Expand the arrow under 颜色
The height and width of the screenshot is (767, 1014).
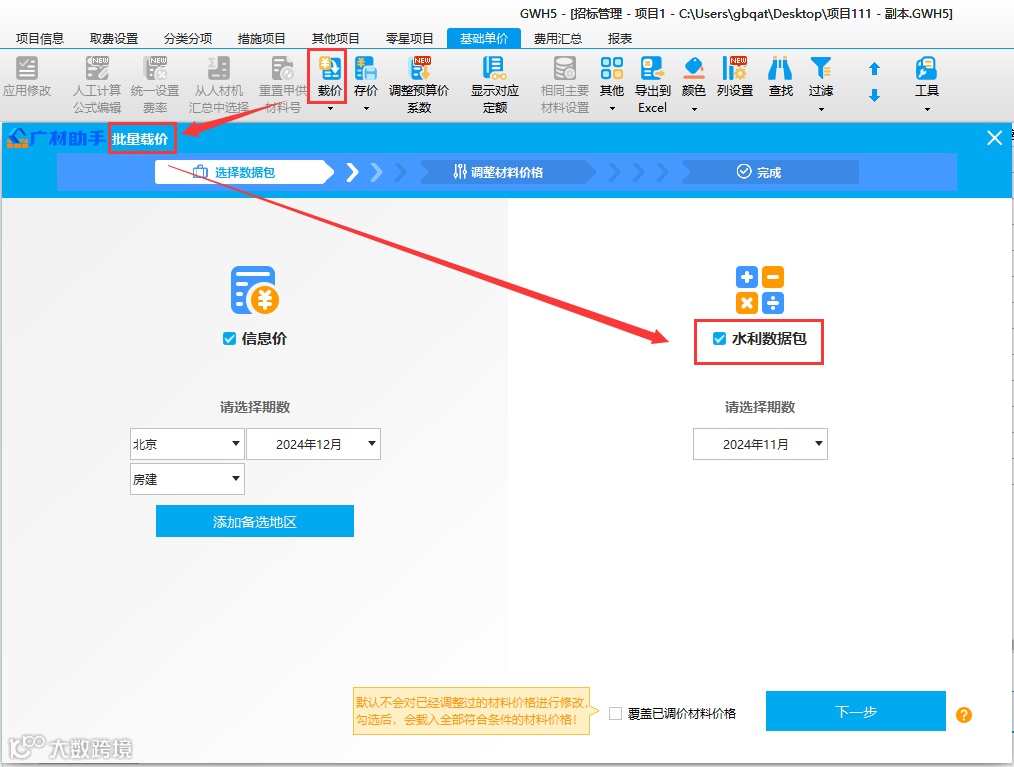pos(694,109)
